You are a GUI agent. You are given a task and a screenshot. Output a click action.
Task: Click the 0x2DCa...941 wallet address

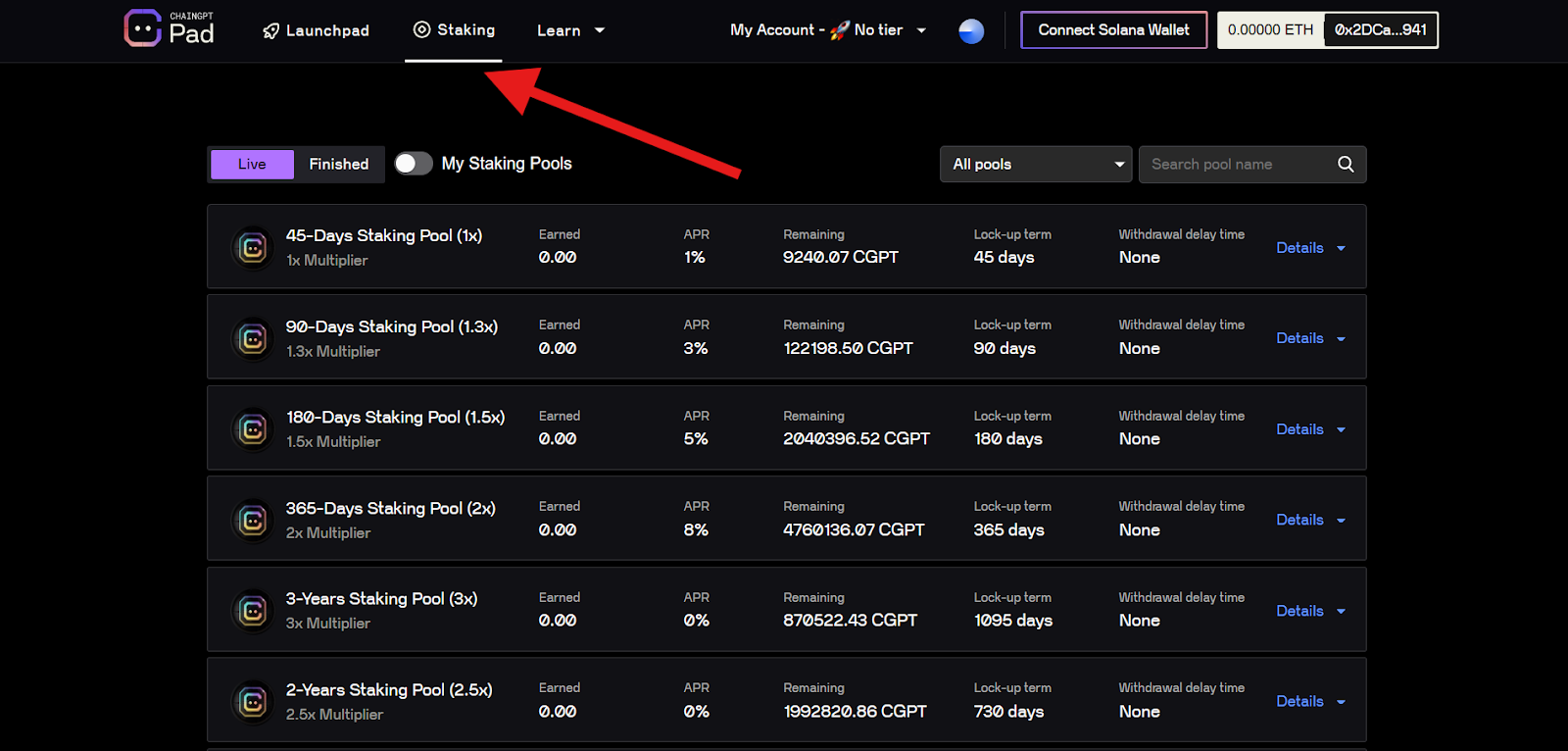[x=1381, y=29]
